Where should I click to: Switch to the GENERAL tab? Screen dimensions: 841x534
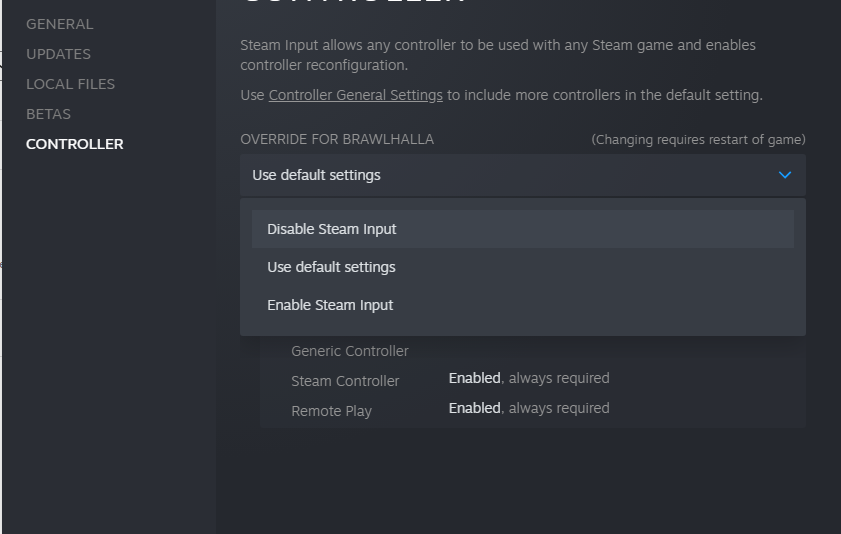click(59, 24)
